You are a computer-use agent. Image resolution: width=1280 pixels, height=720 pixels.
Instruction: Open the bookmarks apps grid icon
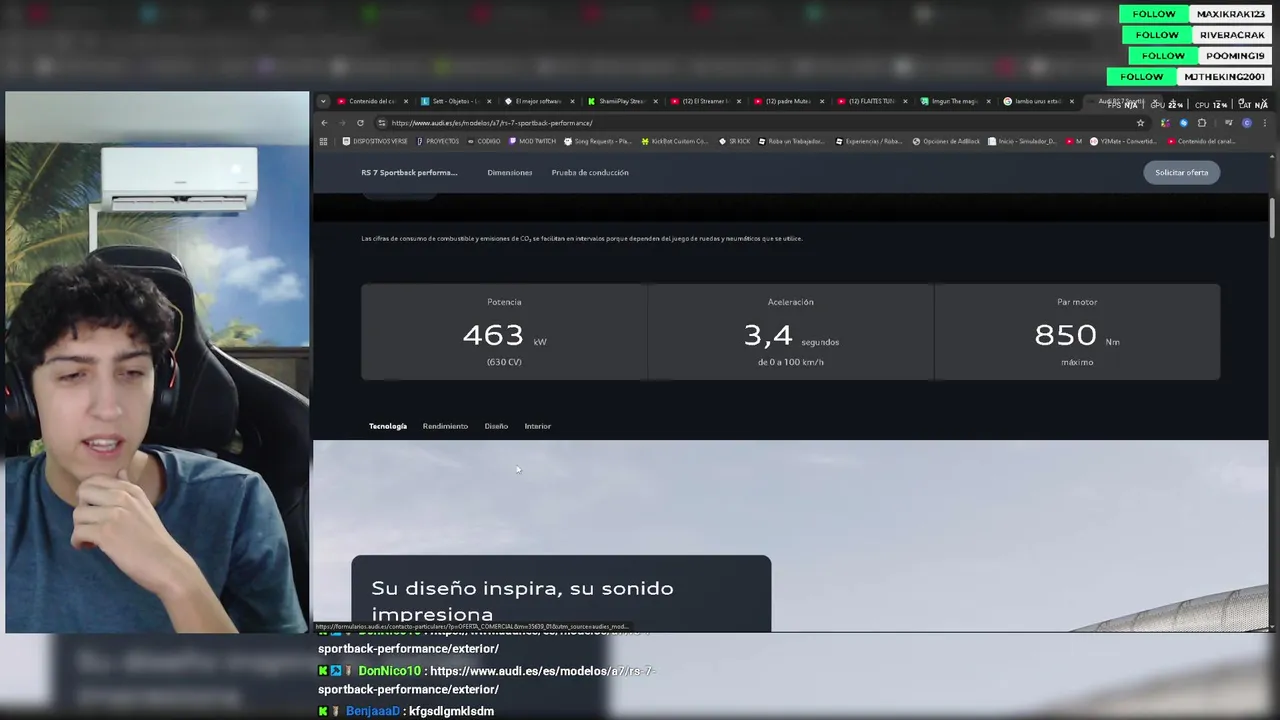point(323,141)
